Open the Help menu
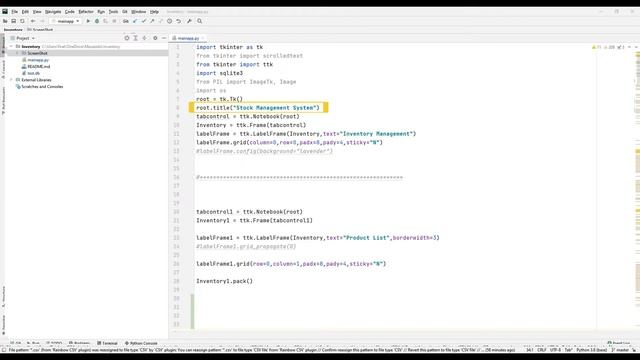 [154, 12]
